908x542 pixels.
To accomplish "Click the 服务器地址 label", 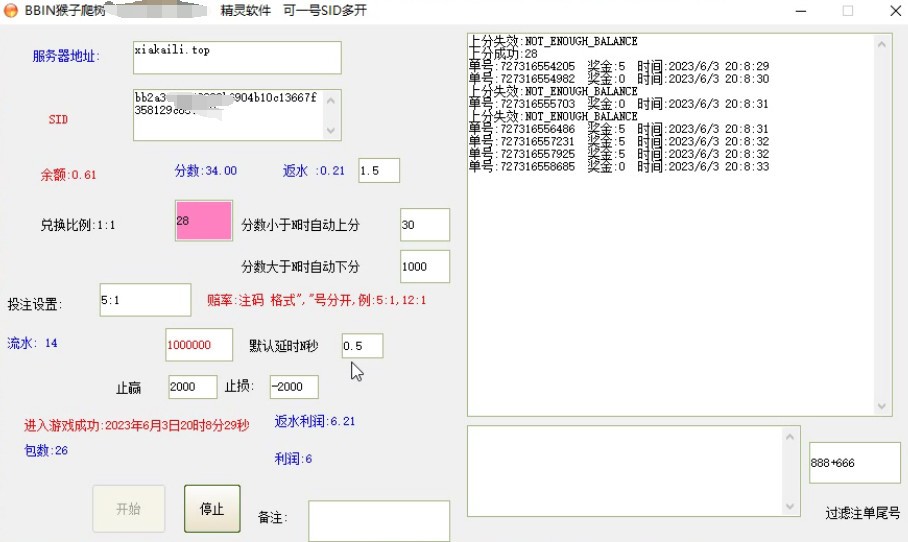I will pos(66,56).
